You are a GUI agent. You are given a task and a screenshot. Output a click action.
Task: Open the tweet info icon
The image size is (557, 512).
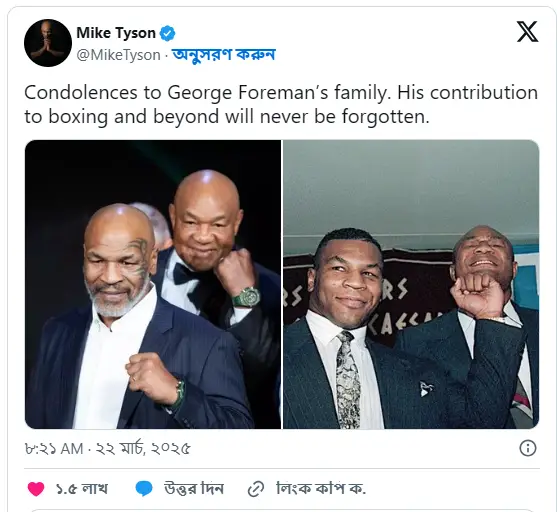(528, 448)
